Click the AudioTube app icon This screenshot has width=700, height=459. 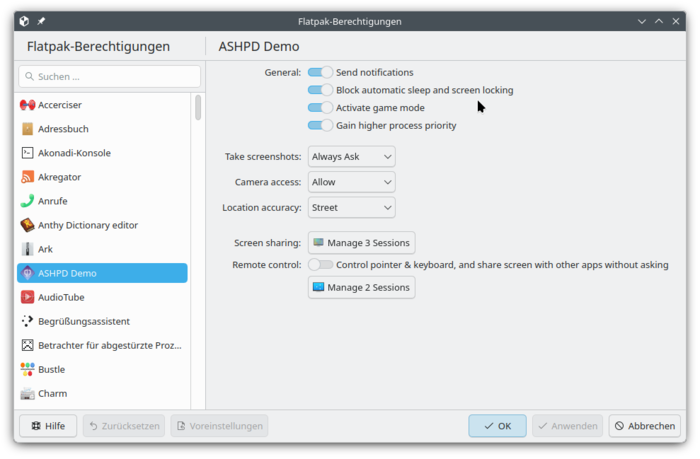(28, 297)
